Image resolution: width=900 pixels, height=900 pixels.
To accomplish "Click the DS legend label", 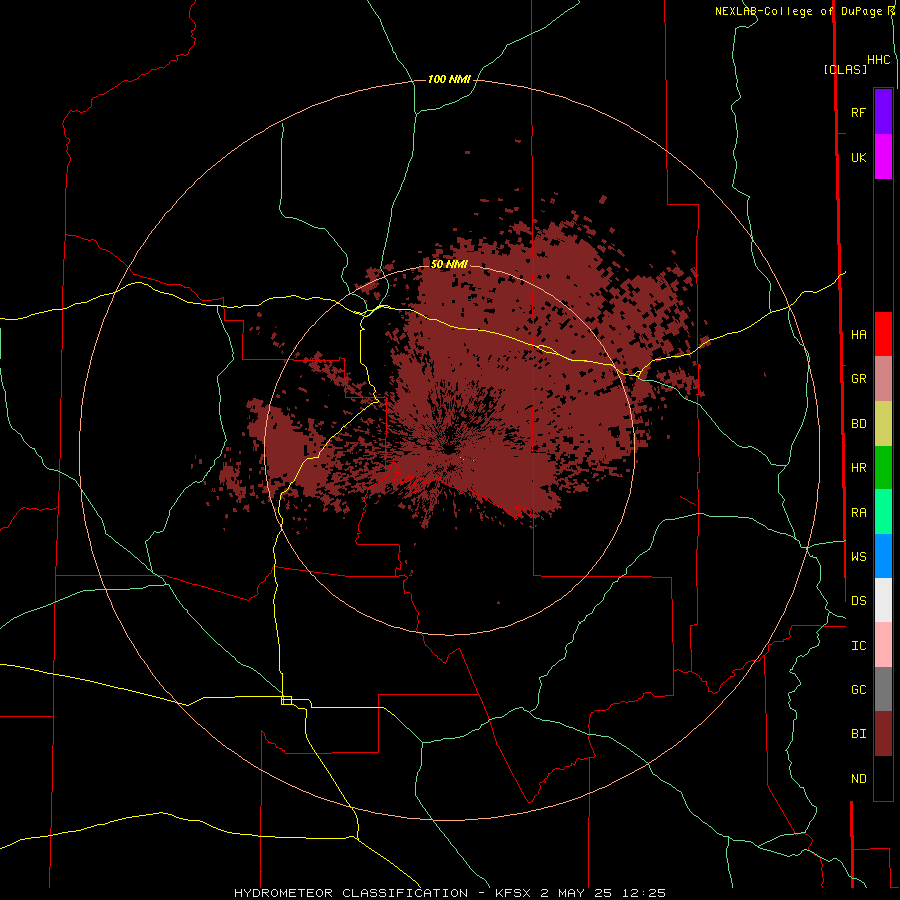I will tap(858, 601).
